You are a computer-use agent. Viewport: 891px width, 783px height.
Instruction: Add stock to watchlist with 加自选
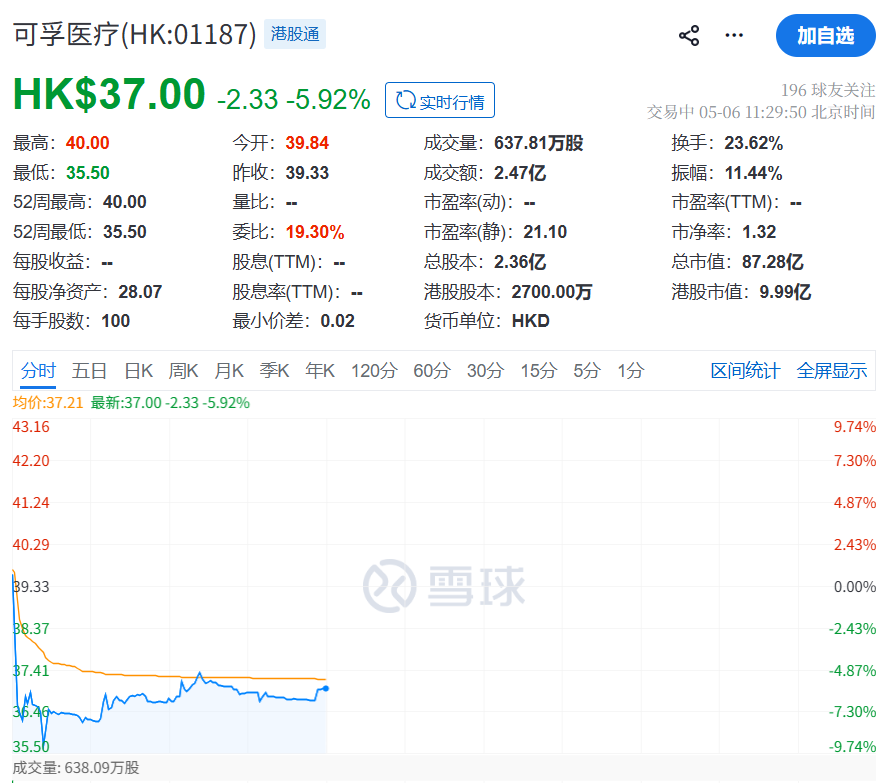825,36
